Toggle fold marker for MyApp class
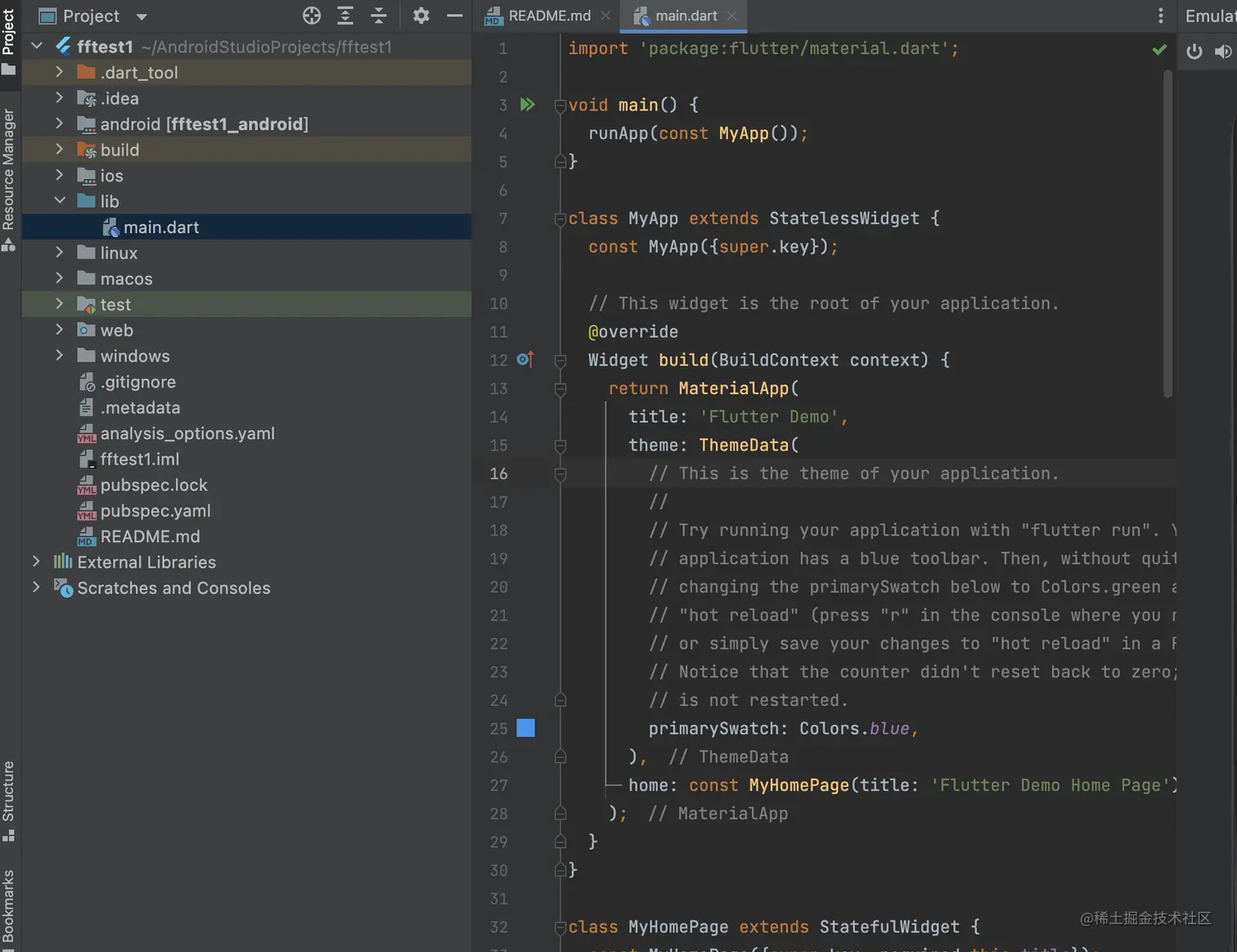The width and height of the screenshot is (1237, 952). coord(560,218)
